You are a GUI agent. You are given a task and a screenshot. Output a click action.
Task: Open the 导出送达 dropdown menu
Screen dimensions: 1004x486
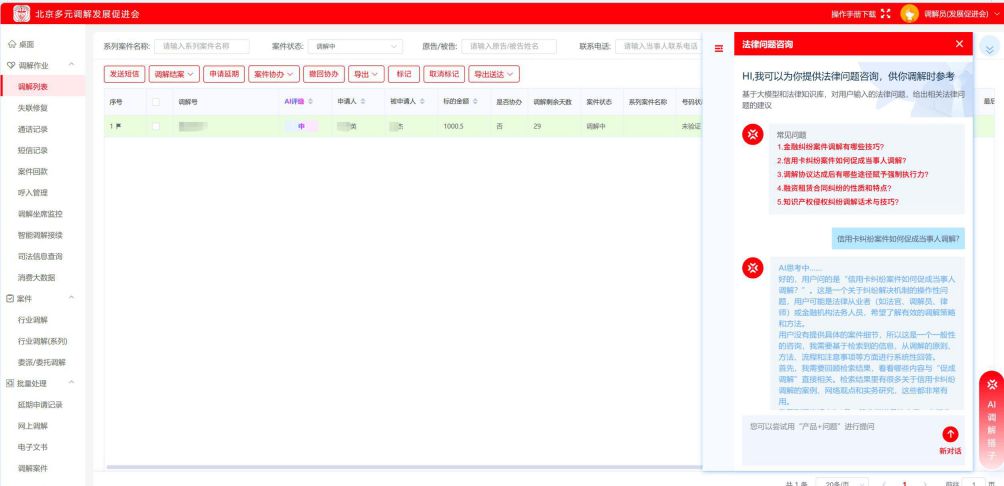coord(496,74)
